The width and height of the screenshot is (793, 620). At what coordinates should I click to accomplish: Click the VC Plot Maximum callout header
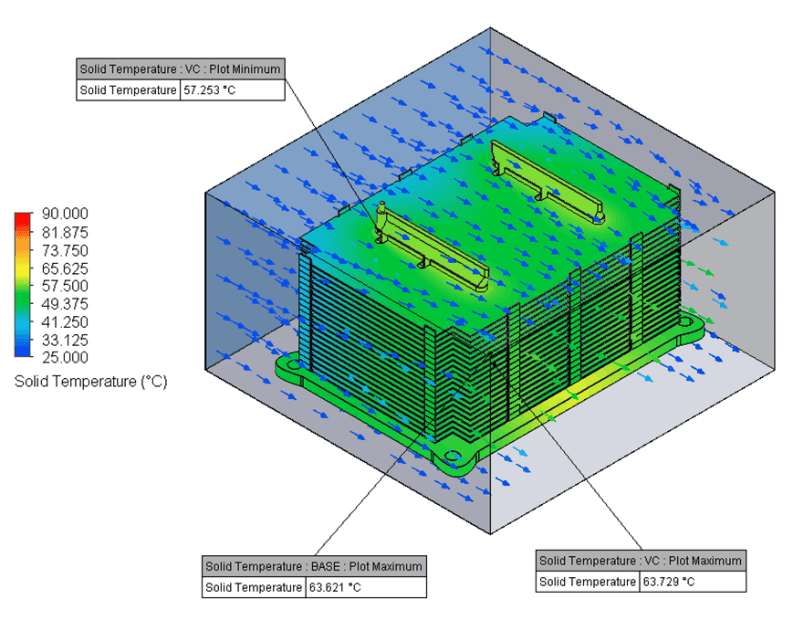coord(640,560)
